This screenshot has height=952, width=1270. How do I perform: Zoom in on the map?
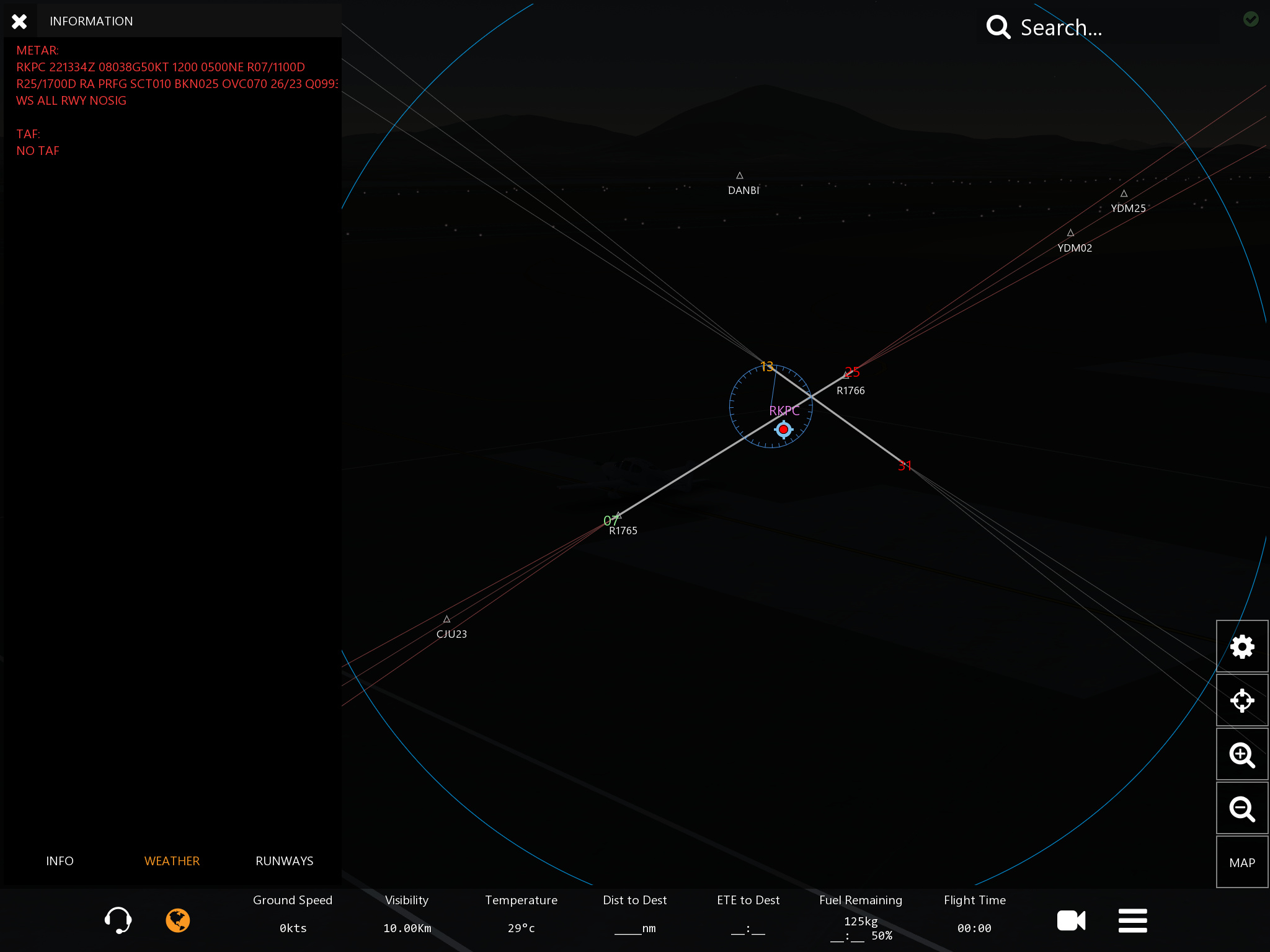point(1241,755)
